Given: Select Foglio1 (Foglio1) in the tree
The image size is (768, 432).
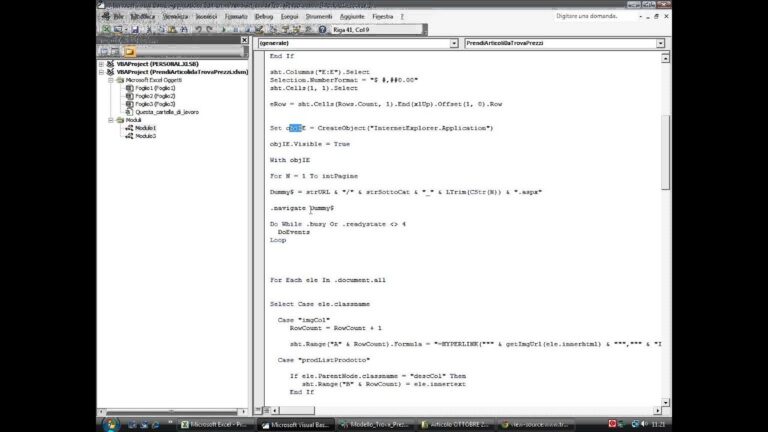Looking at the screenshot, I should coord(155,88).
